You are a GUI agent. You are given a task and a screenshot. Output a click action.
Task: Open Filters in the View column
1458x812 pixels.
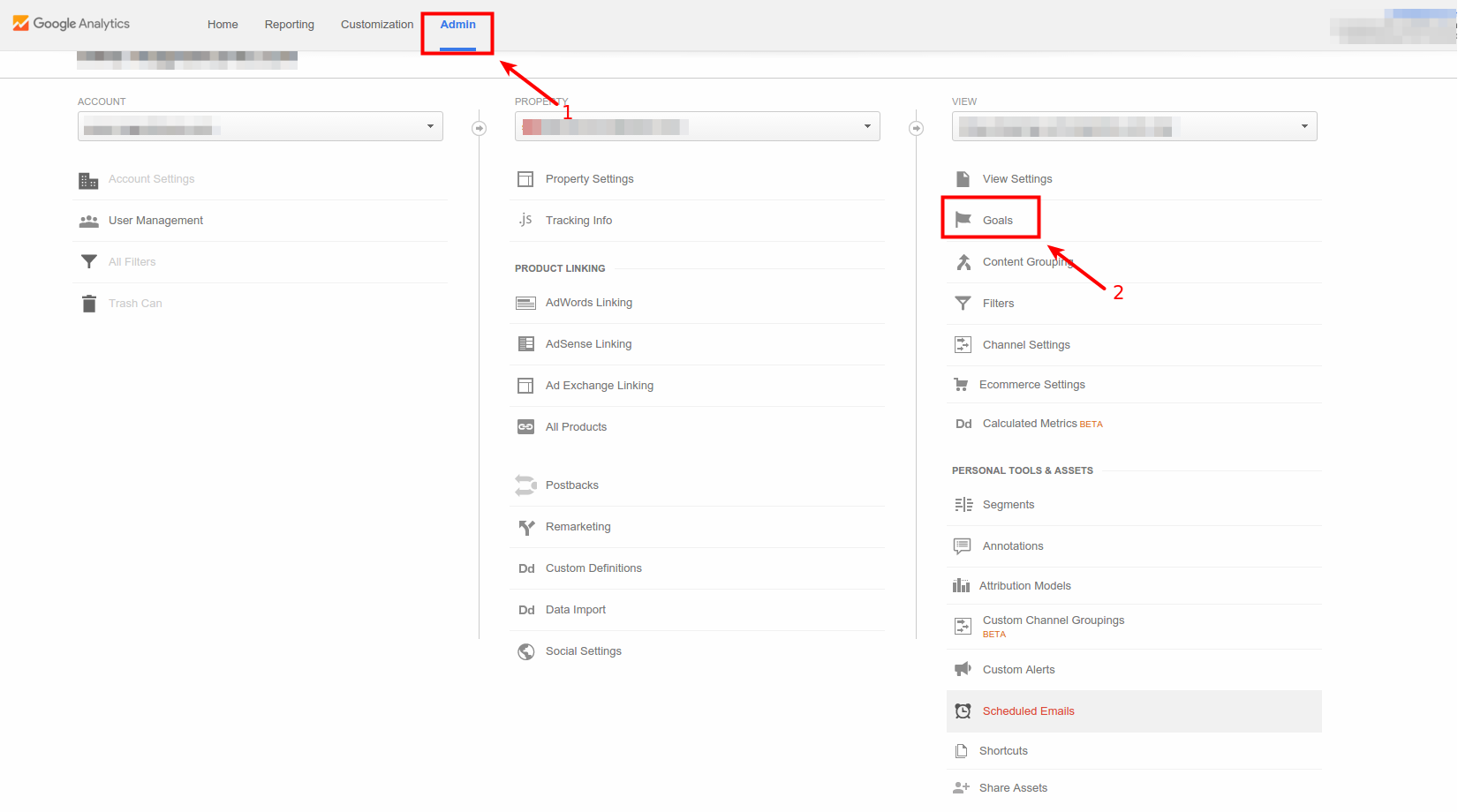pos(999,304)
